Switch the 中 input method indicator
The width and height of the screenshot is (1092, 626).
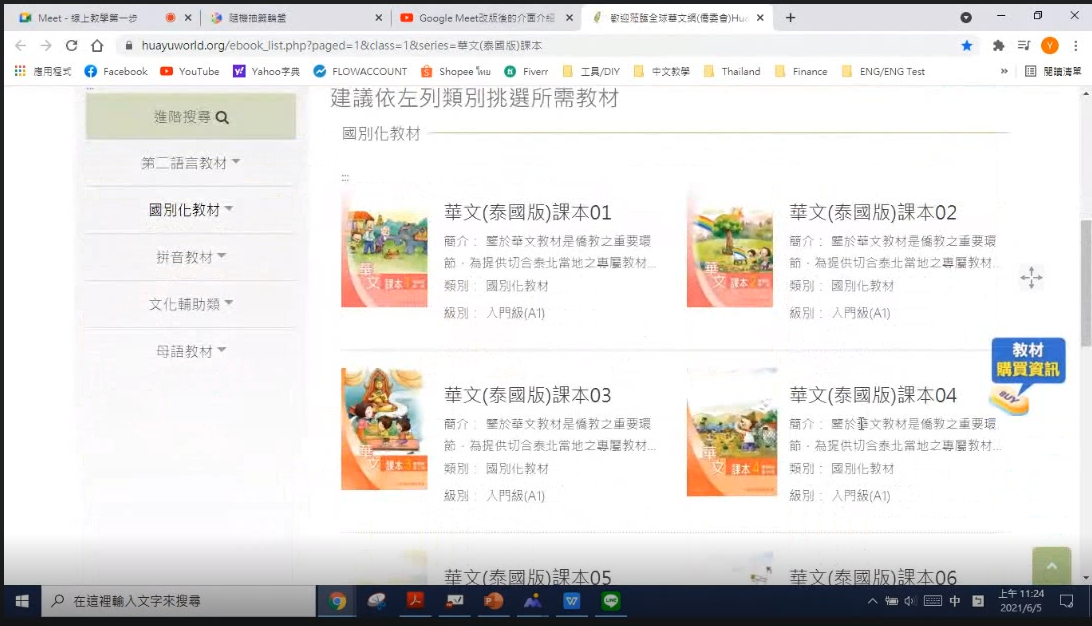tap(955, 601)
